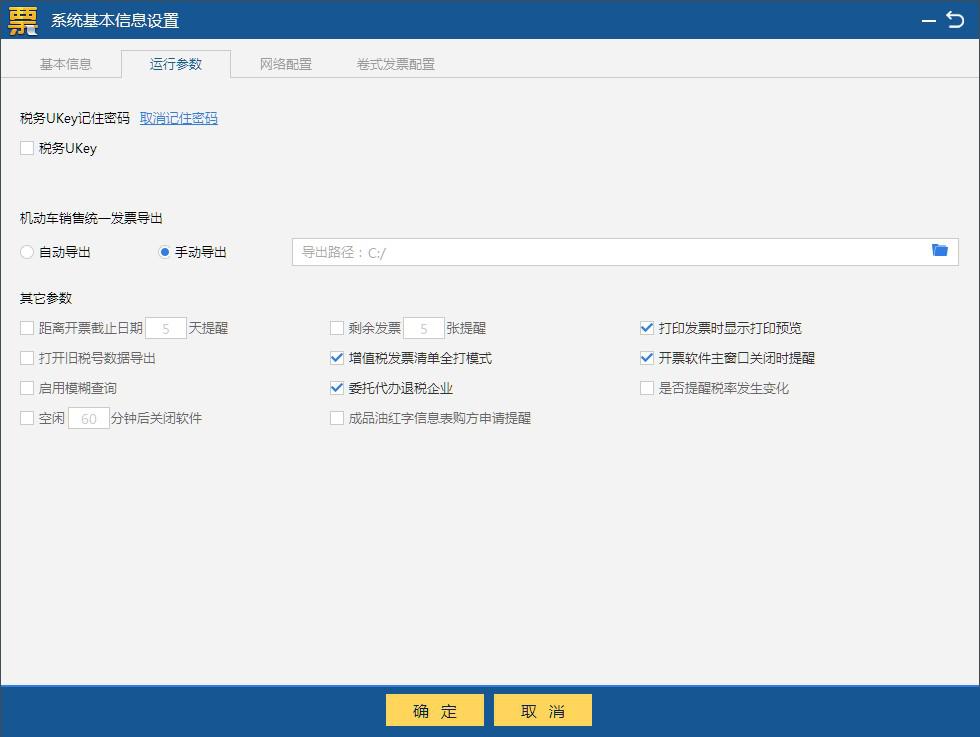The height and width of the screenshot is (737, 980).
Task: Click the 取消记住密码 link
Action: 178,118
